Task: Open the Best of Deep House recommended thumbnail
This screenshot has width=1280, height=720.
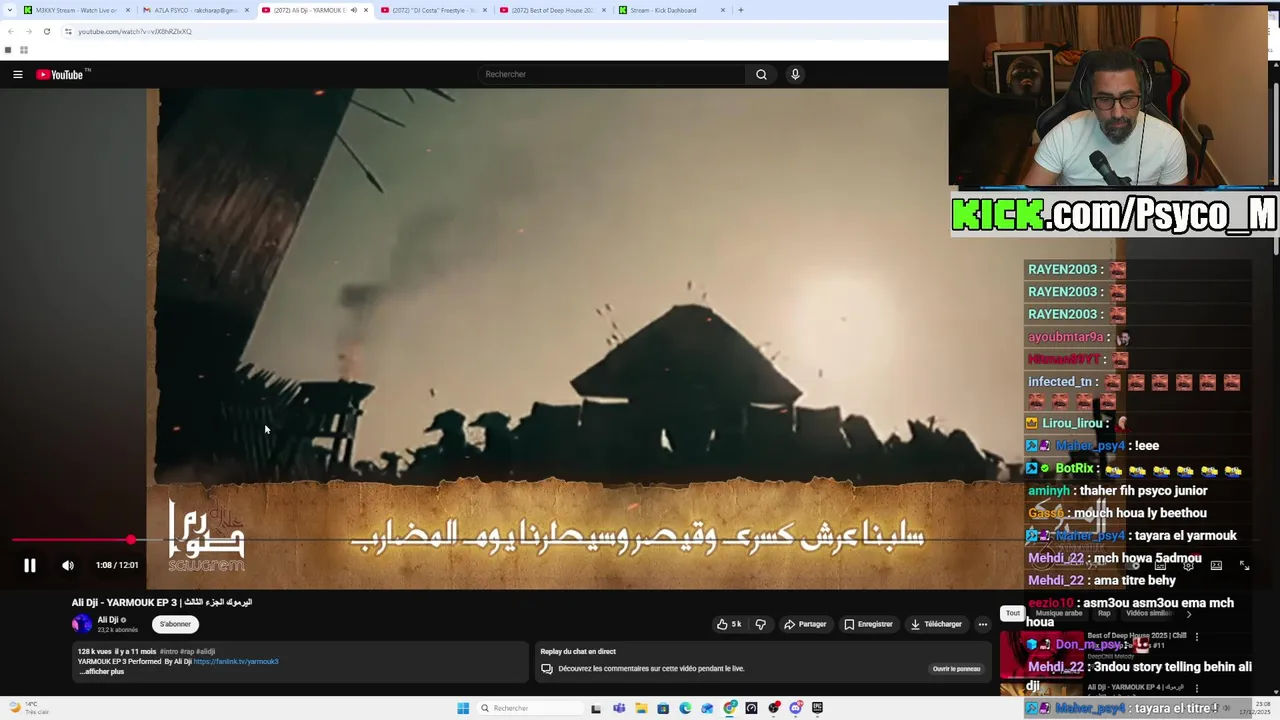Action: (1041, 654)
